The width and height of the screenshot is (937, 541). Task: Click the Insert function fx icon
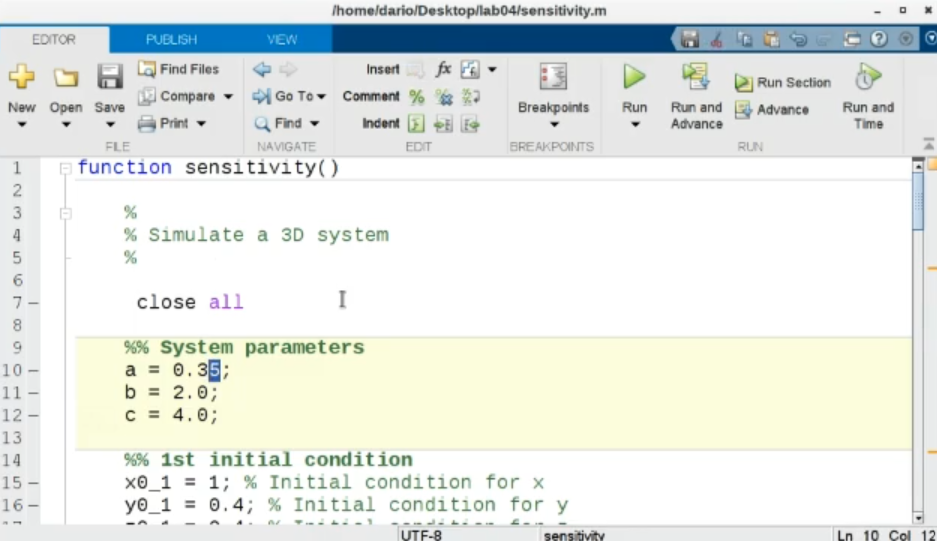tap(443, 70)
